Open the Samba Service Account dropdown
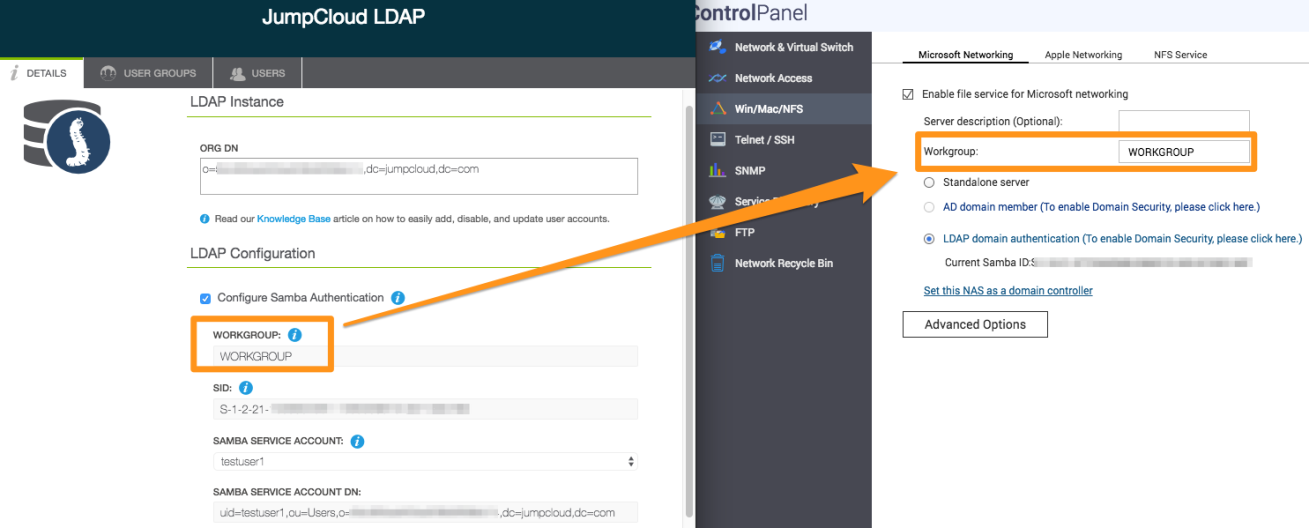The width and height of the screenshot is (1309, 528). point(425,462)
